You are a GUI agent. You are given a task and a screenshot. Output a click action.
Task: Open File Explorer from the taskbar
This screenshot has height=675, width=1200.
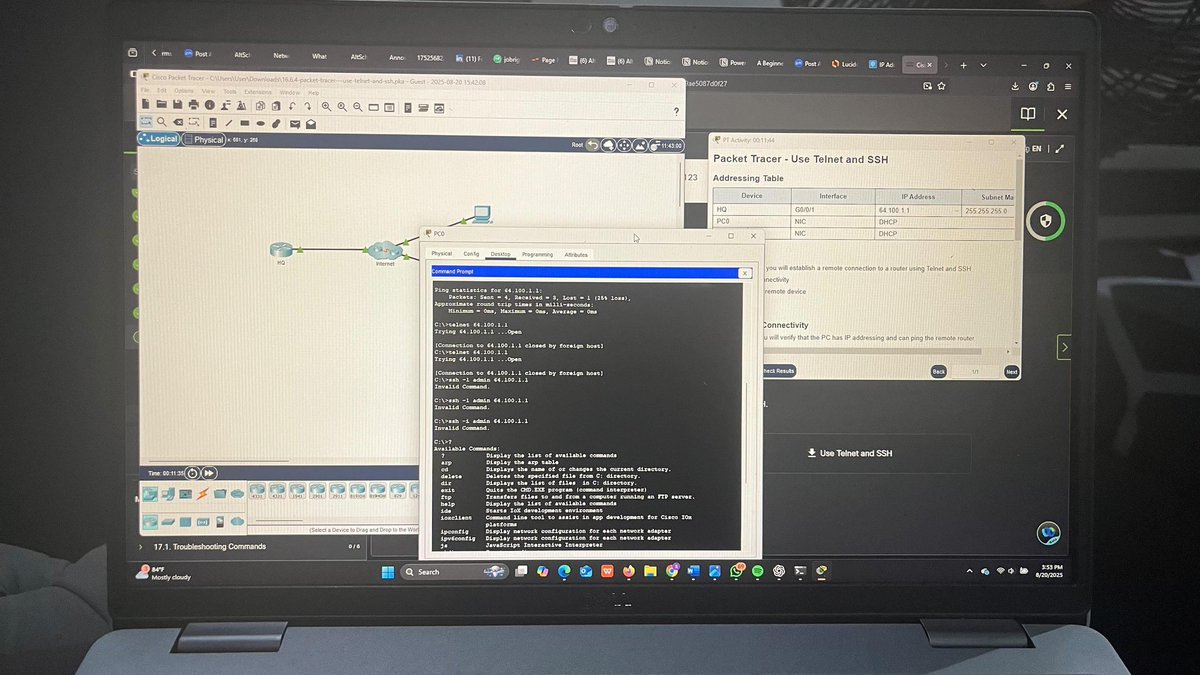click(x=650, y=571)
